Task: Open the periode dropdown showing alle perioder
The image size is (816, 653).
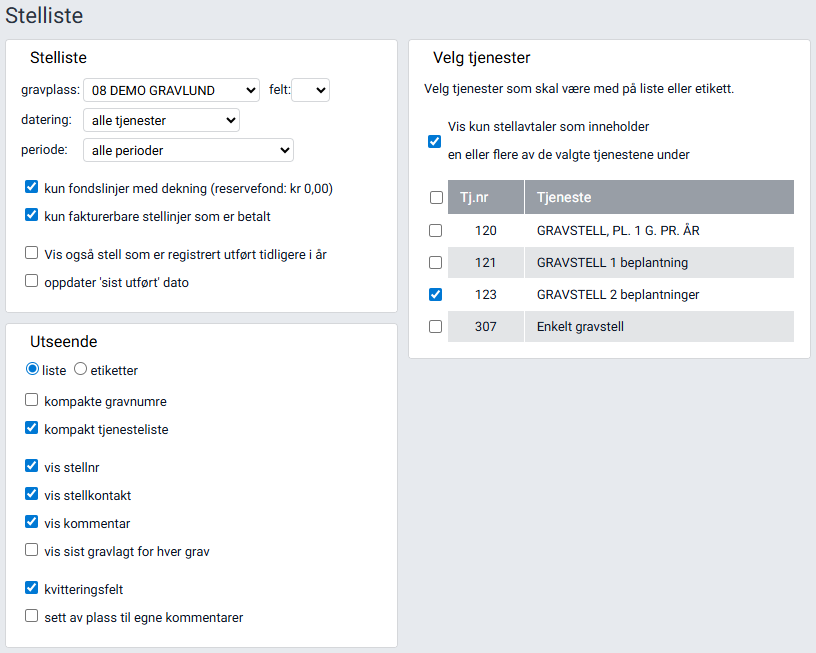Action: [187, 150]
